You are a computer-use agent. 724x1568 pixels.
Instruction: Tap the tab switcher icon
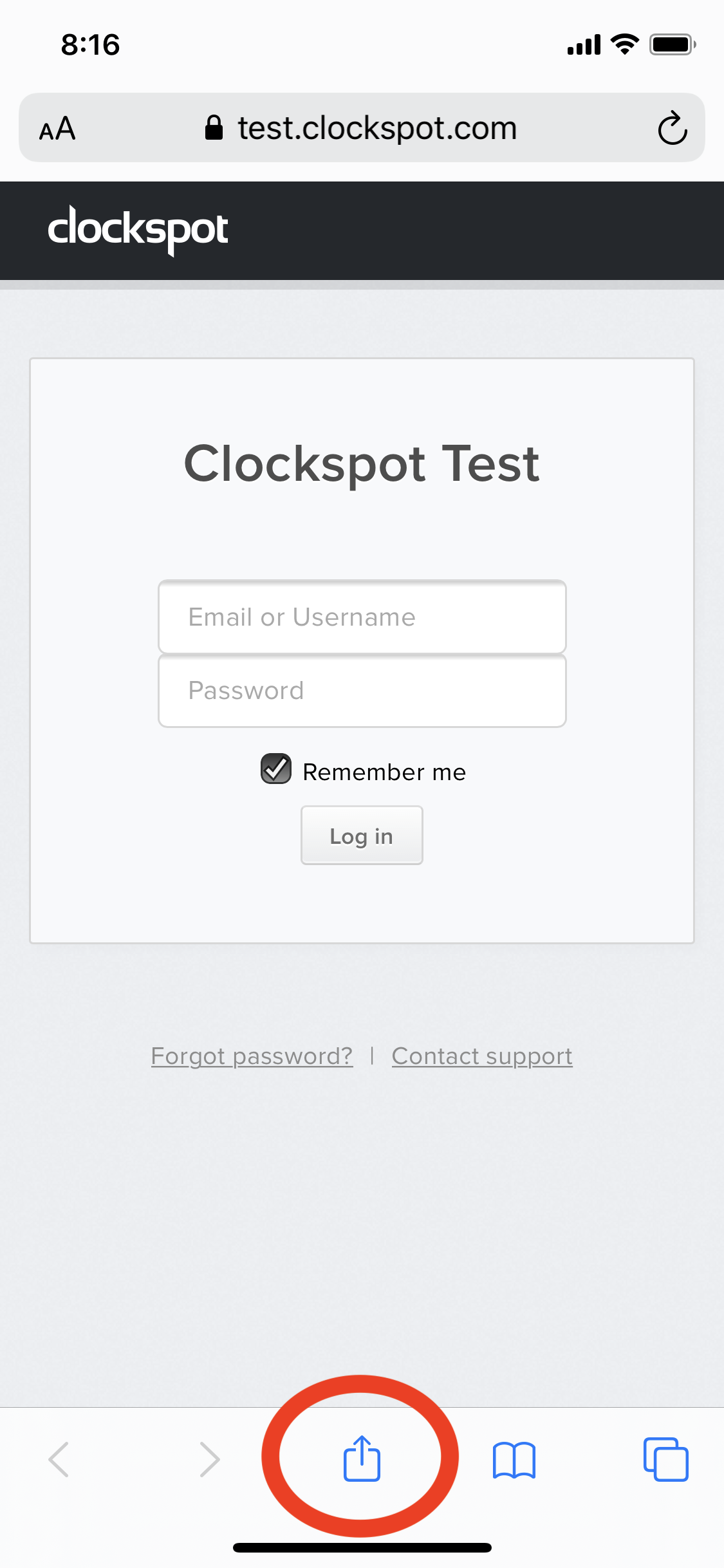pyautogui.click(x=666, y=1460)
